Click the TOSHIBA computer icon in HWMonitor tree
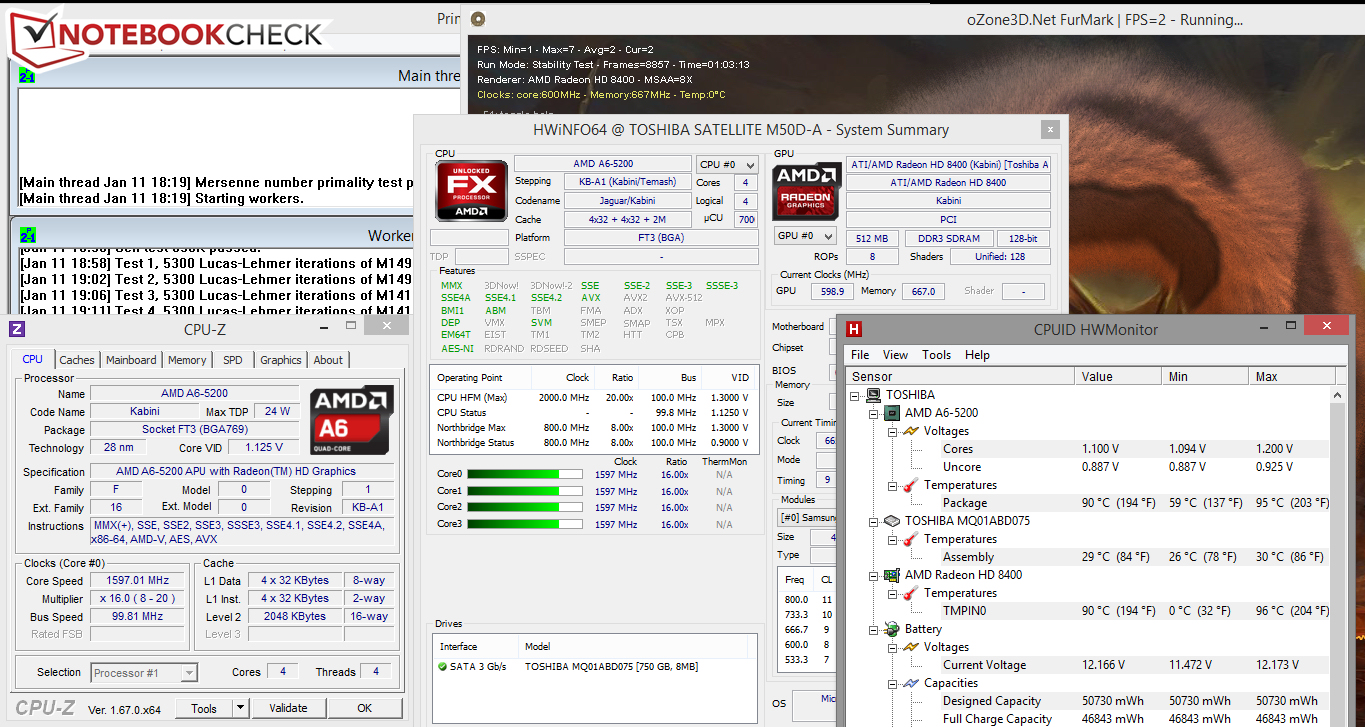The image size is (1365, 727). coord(874,395)
